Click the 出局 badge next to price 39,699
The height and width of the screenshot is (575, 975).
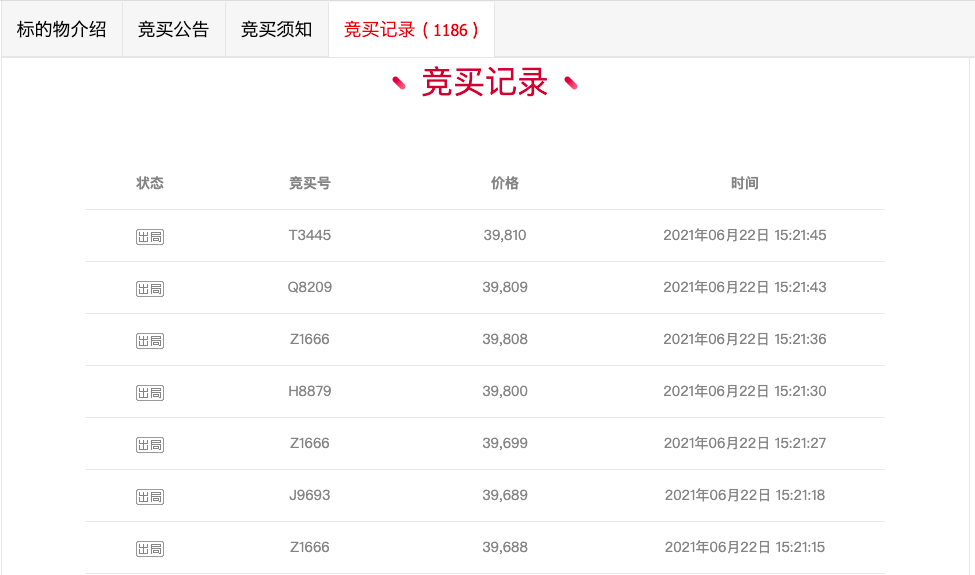pos(150,445)
